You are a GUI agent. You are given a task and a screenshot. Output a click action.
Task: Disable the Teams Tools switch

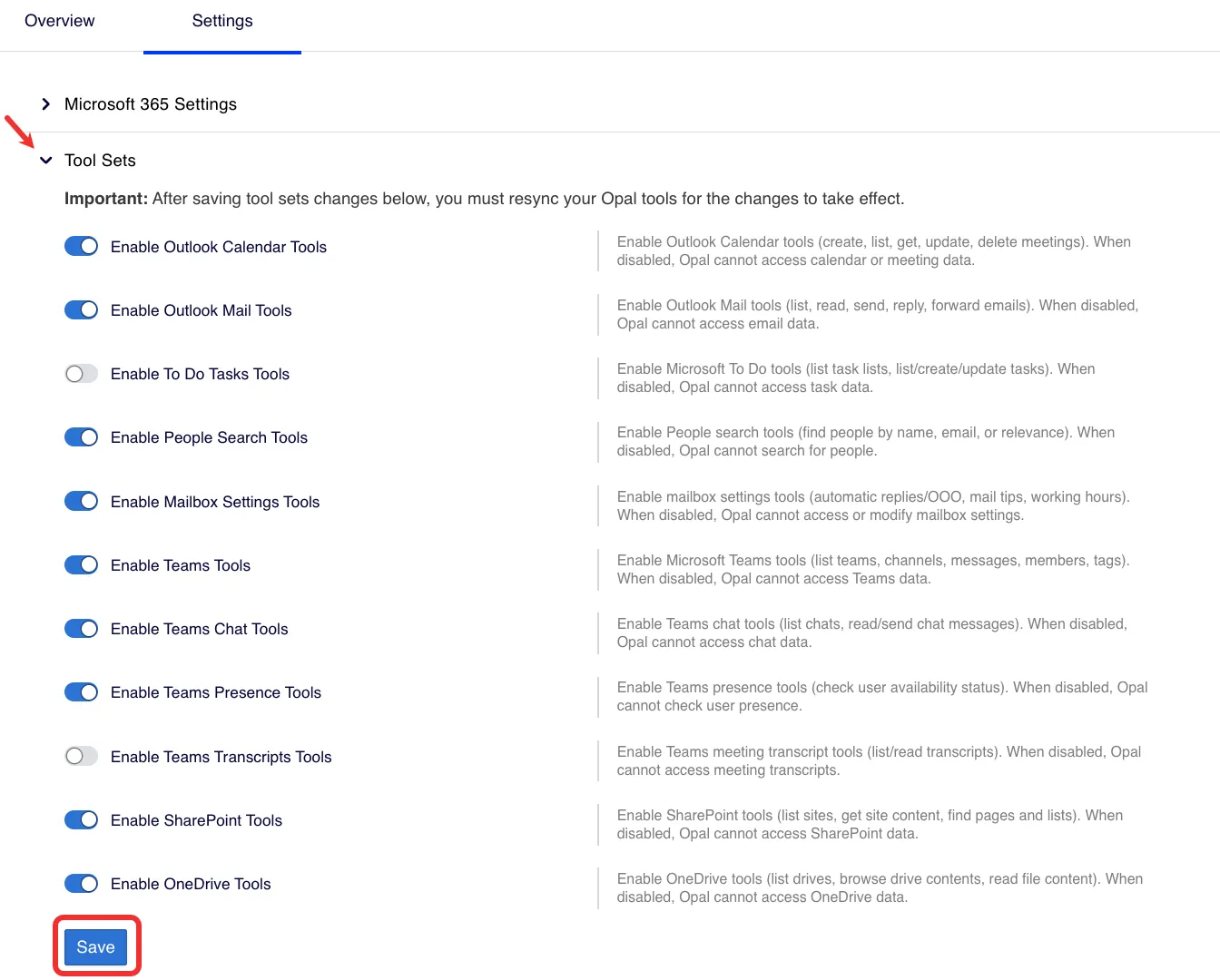[82, 565]
